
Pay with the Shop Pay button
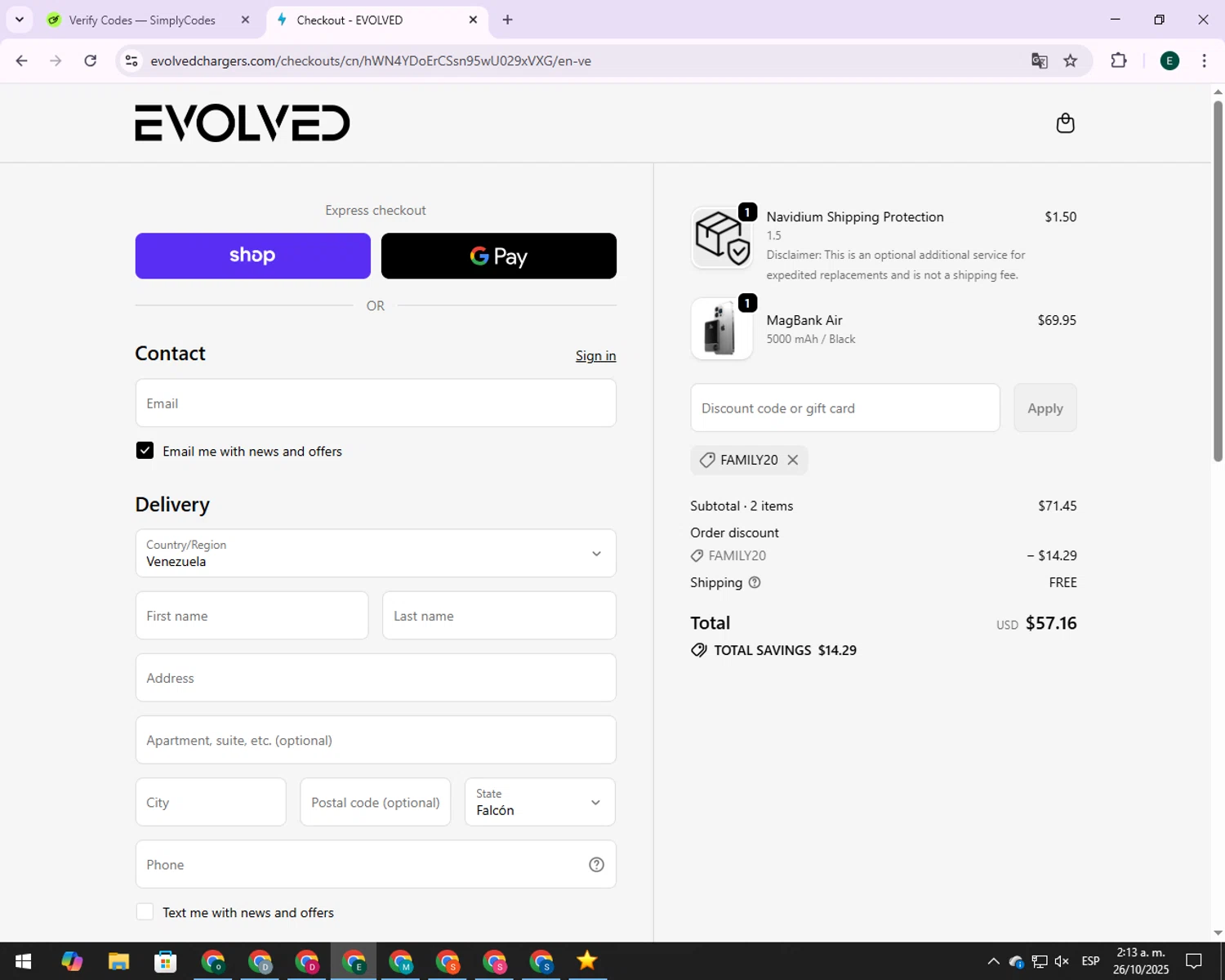click(253, 256)
